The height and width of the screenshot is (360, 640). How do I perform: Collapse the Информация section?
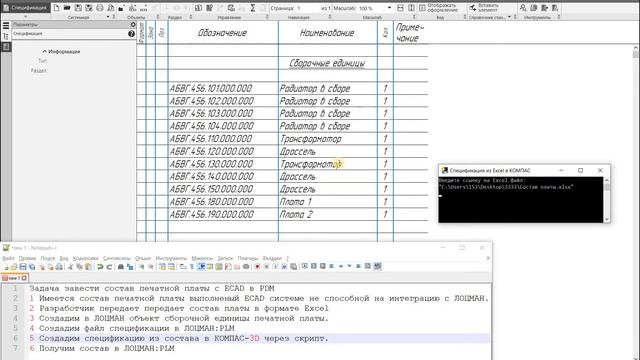tap(61, 52)
